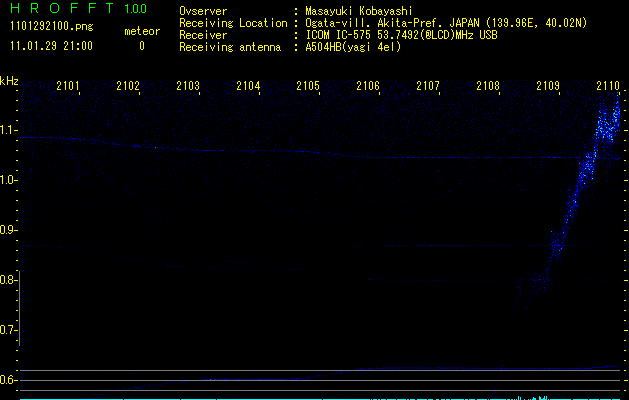Screen dimensions: 629x400
Task: Click the Receiver field label
Action: coord(203,35)
